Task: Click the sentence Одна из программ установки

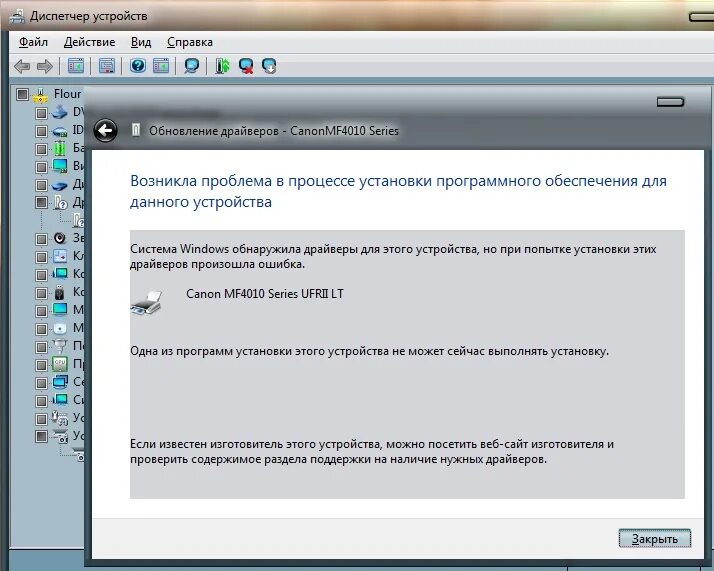Action: tap(369, 352)
